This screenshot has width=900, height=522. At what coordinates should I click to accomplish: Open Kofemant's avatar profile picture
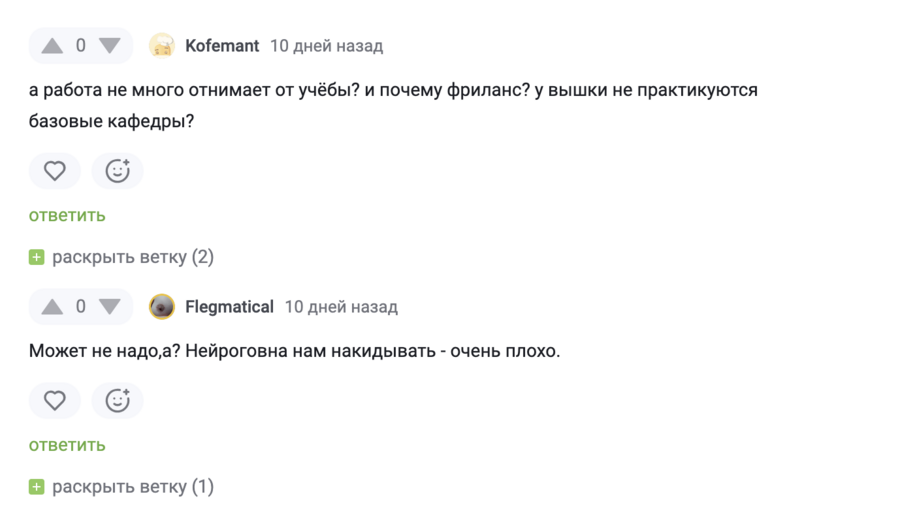coord(162,46)
